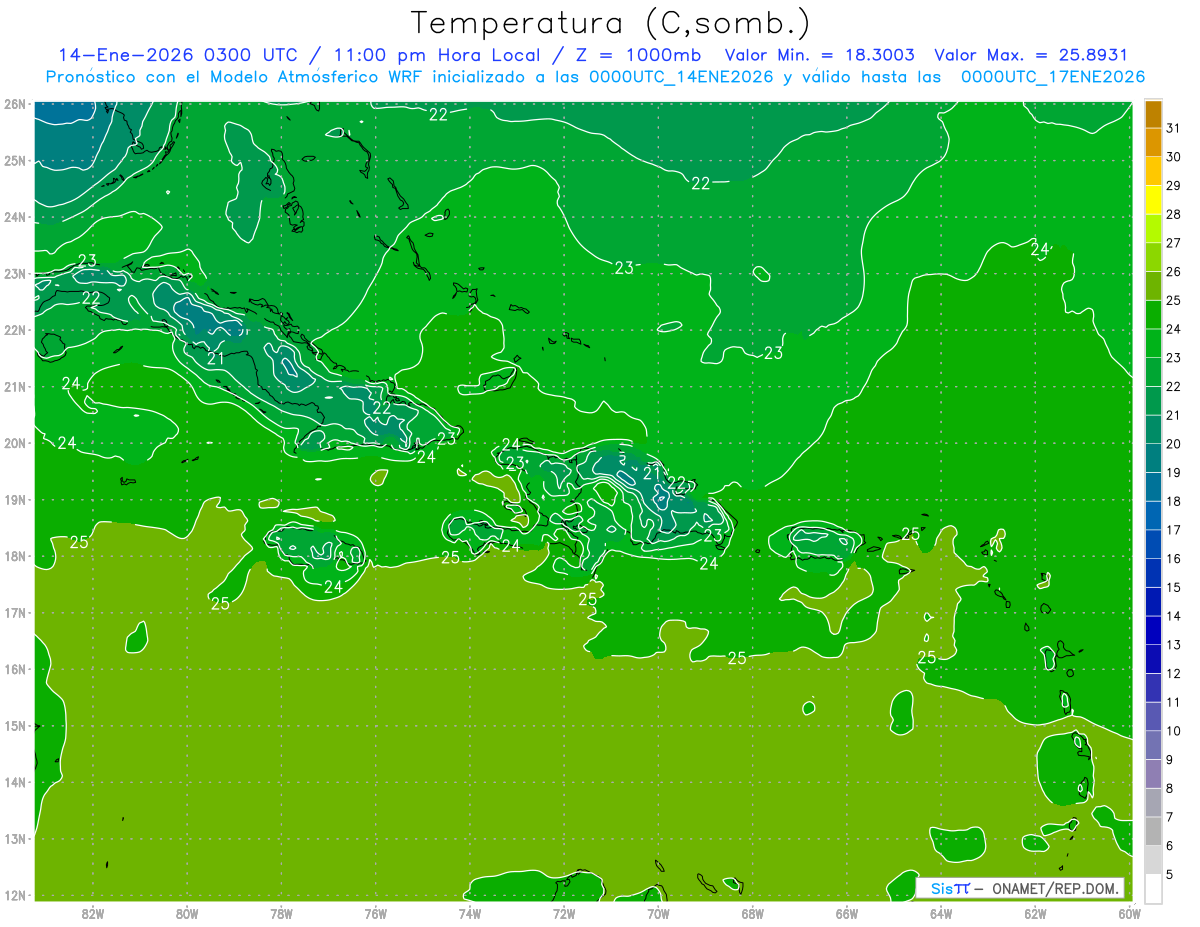Click the Temperatura (C,somb.) title

pyautogui.click(x=611, y=23)
